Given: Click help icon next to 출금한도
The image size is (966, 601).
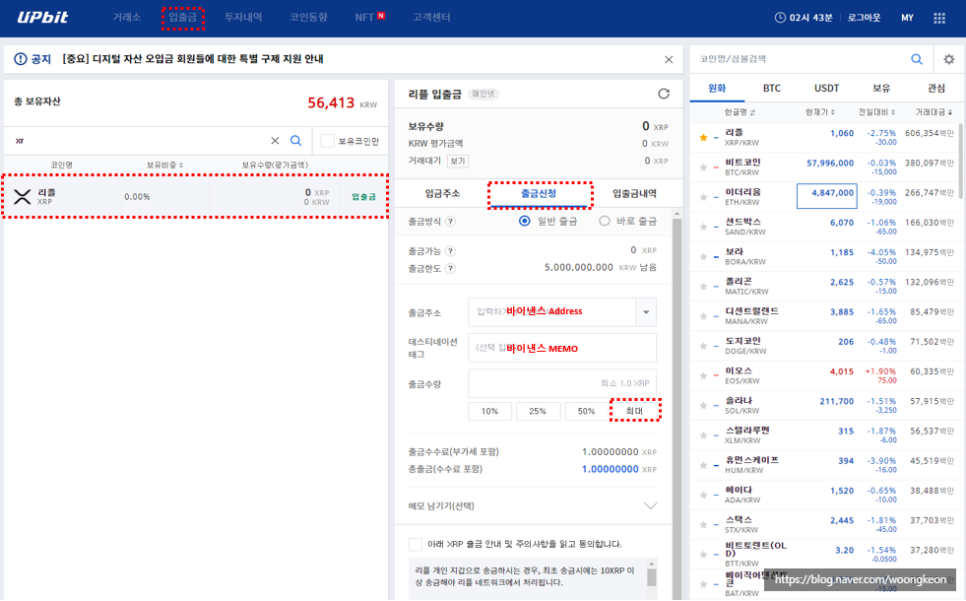Looking at the screenshot, I should pos(450,268).
